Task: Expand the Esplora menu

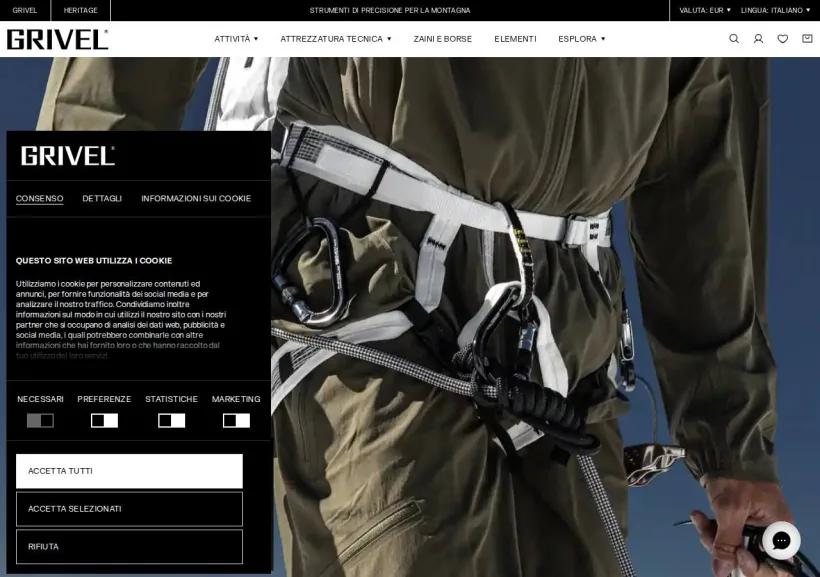Action: point(582,39)
